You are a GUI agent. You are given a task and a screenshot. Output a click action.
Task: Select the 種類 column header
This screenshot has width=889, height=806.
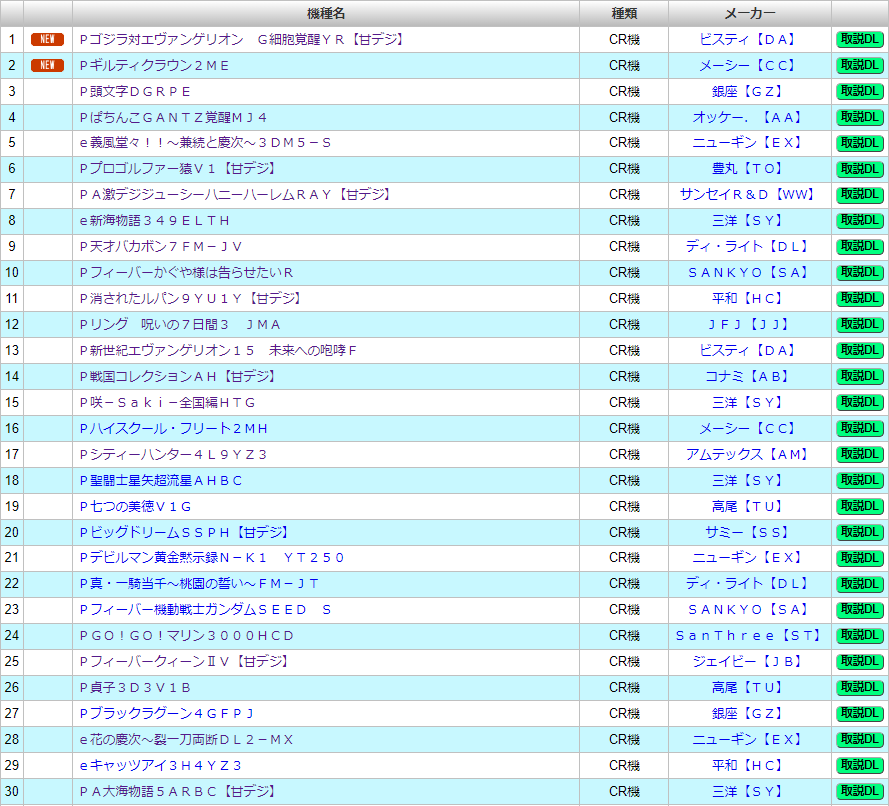pos(624,14)
